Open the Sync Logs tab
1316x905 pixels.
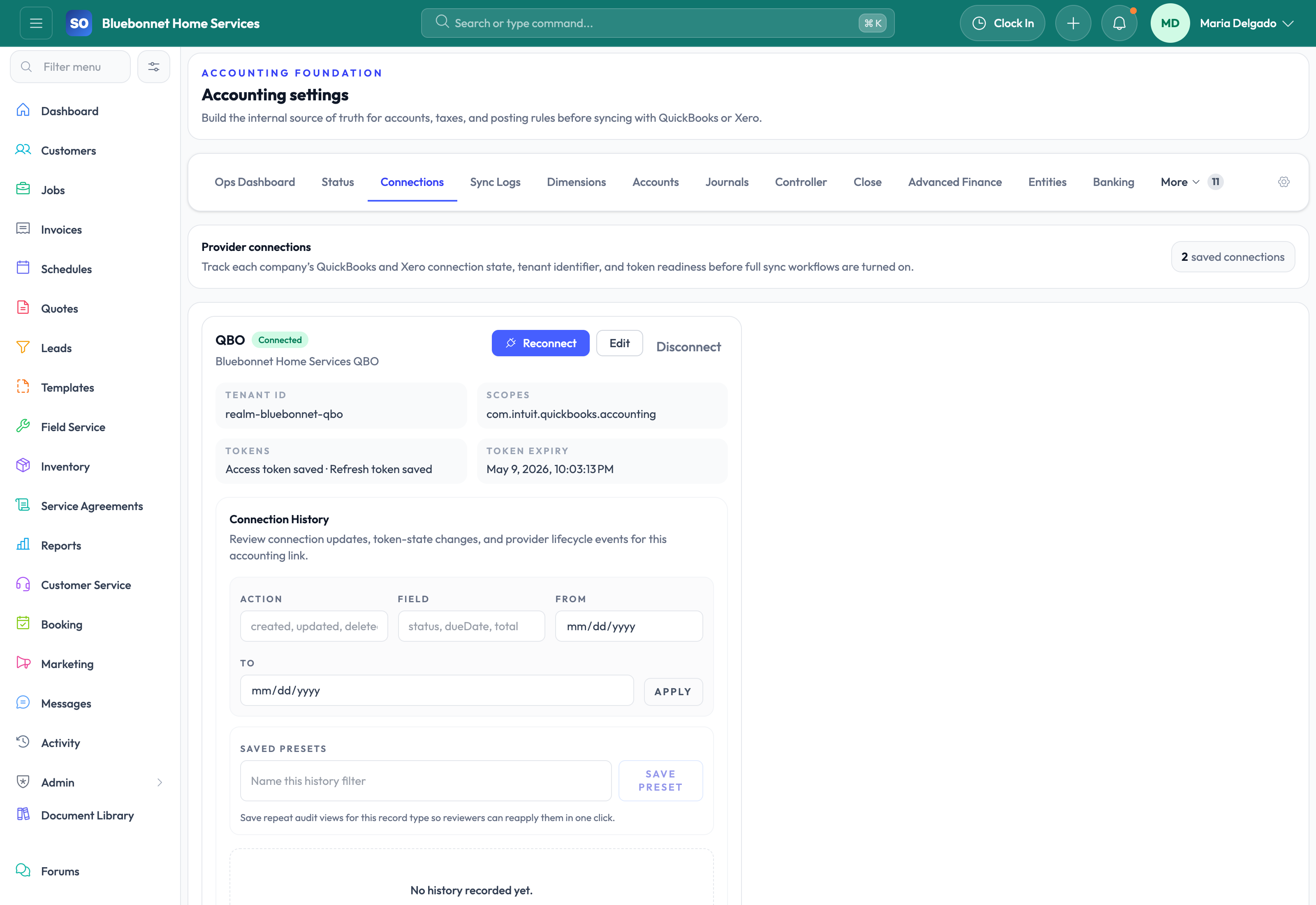click(495, 182)
